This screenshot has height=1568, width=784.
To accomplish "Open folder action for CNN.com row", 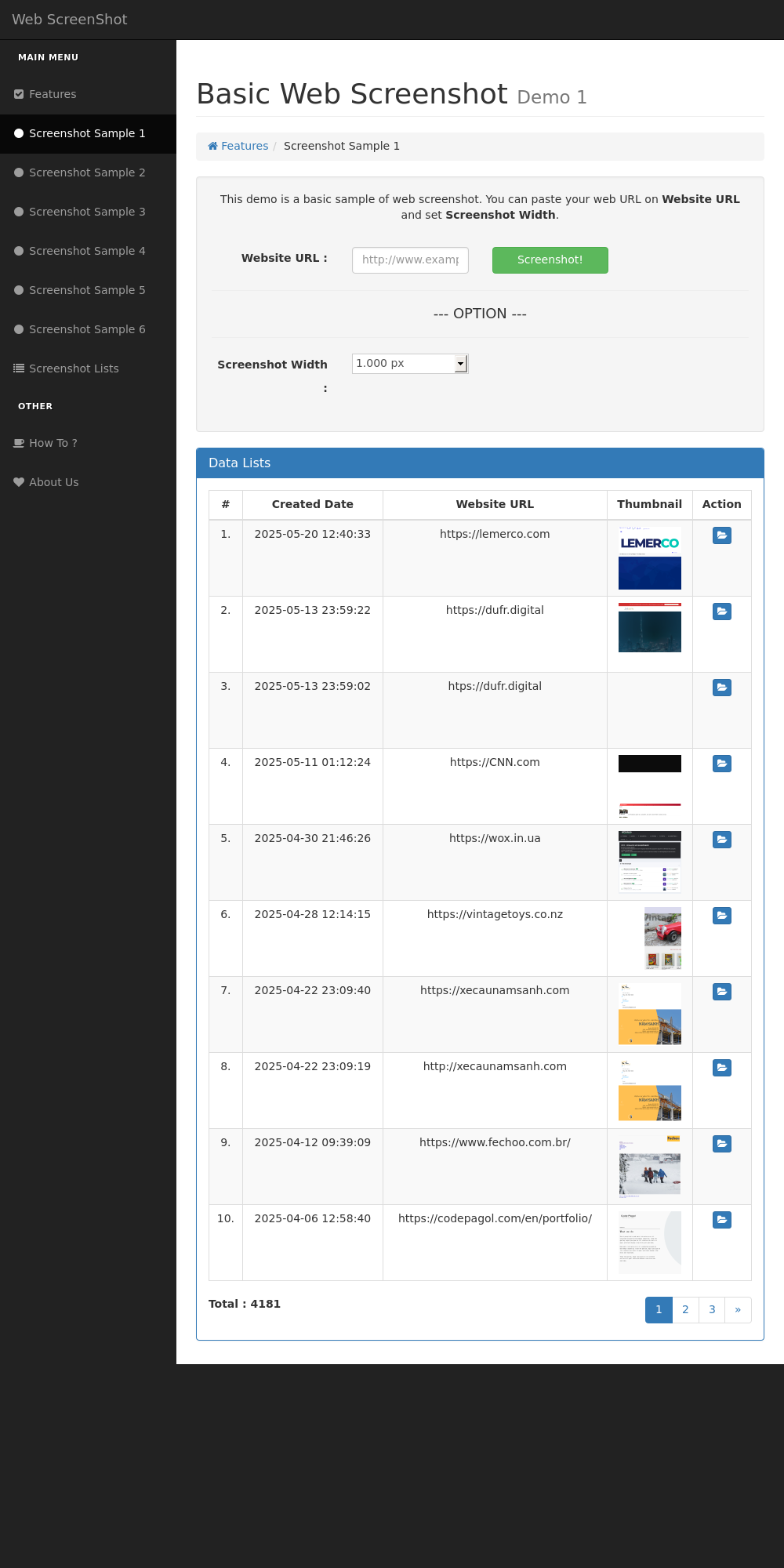I will (x=722, y=764).
